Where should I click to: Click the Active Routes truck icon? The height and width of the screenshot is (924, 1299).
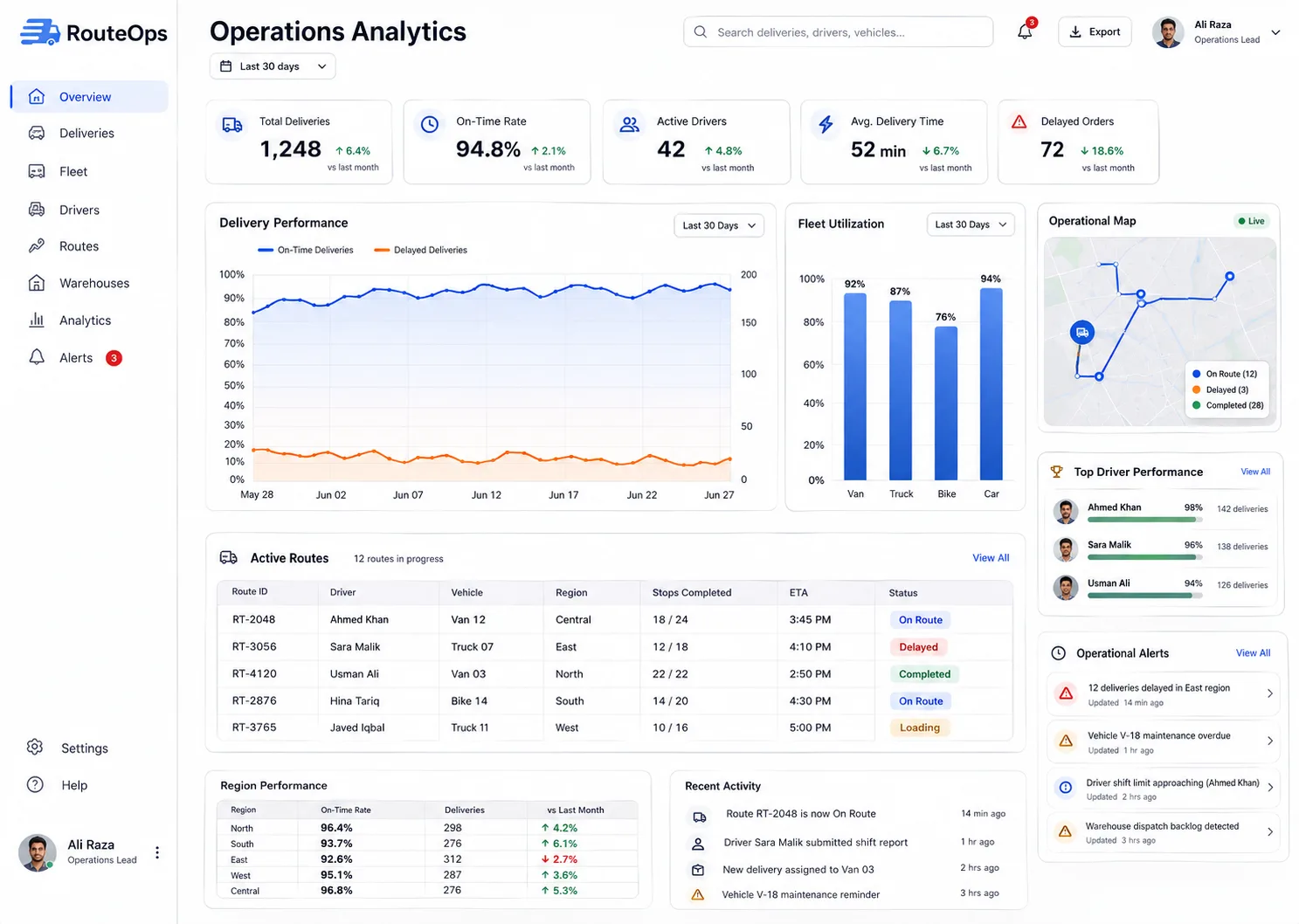(229, 558)
